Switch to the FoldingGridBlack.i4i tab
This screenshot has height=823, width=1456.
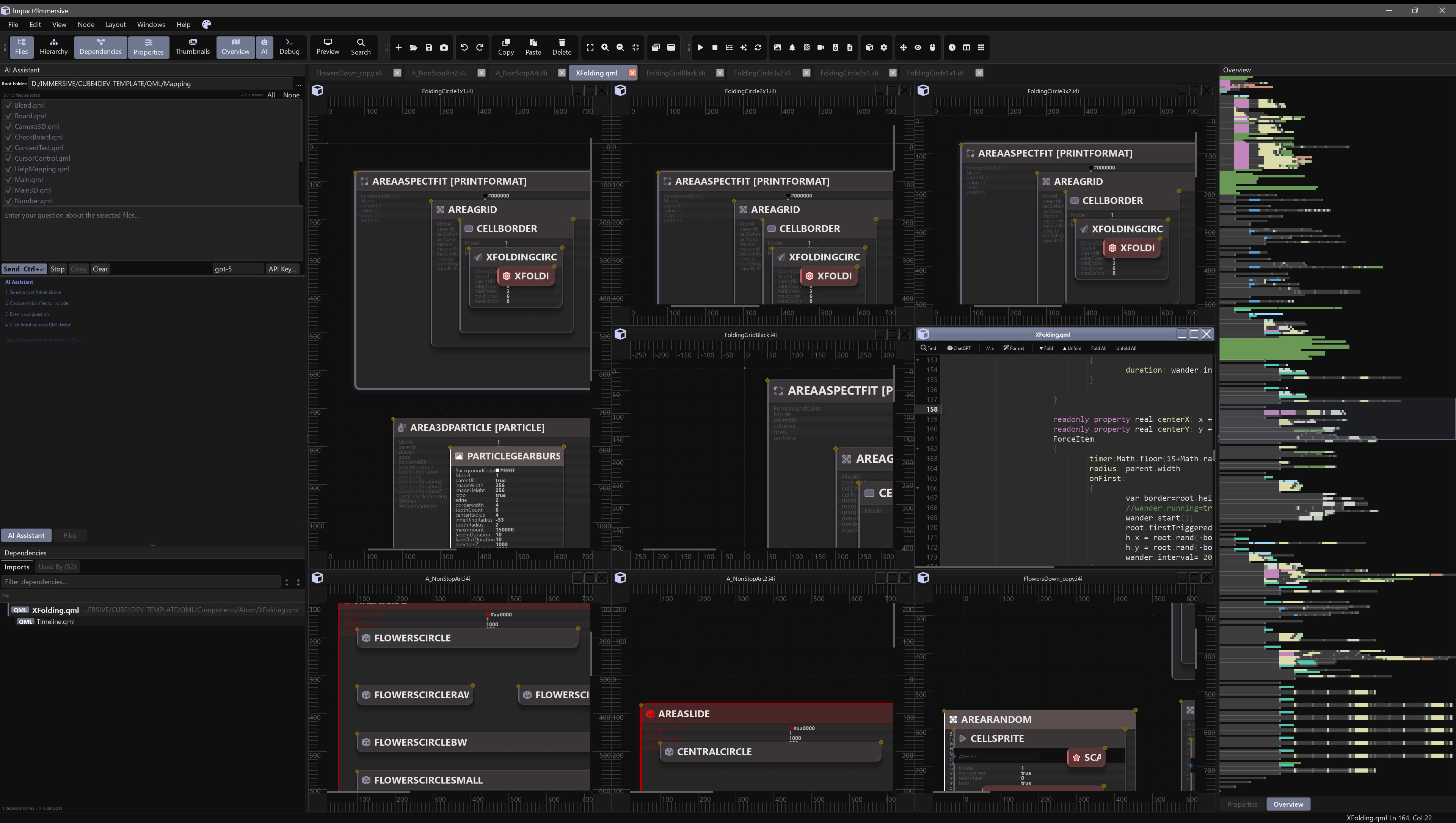coord(675,73)
